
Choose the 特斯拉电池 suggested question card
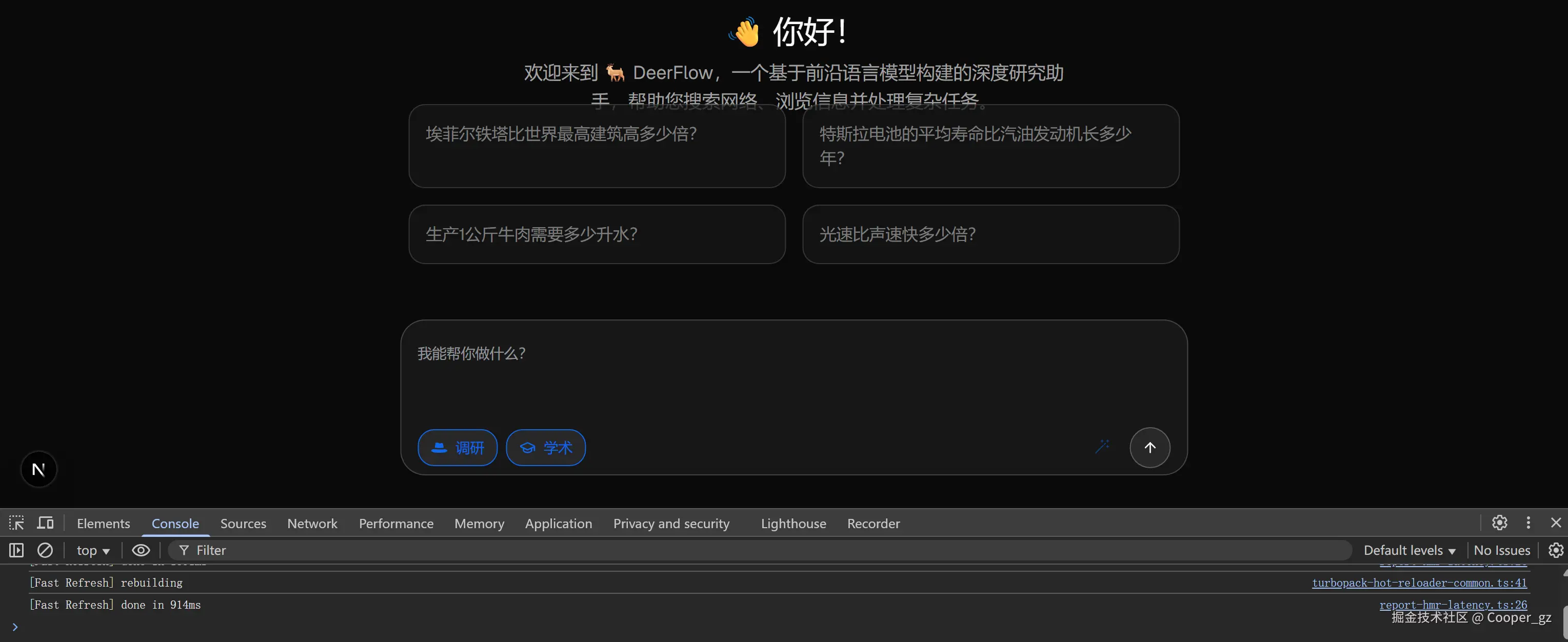(x=991, y=146)
